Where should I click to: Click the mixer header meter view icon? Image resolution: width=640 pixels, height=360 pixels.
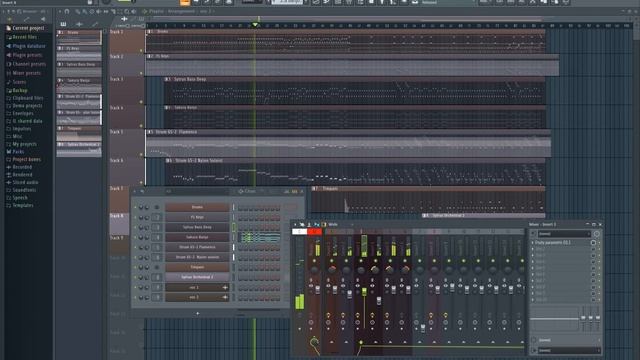tap(324, 224)
